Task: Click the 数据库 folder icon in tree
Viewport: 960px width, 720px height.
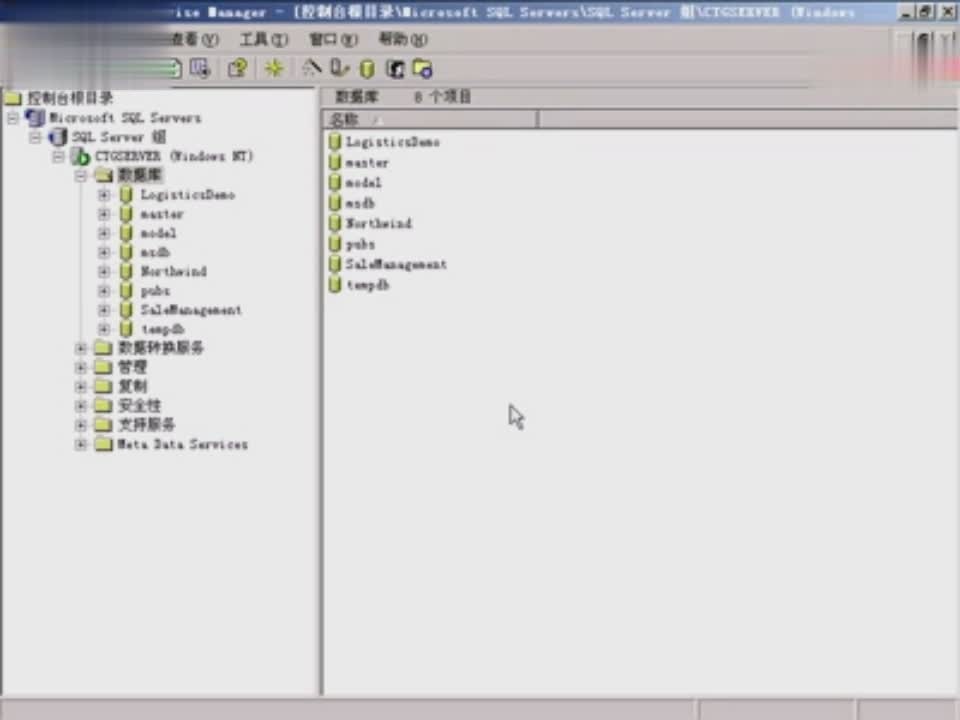Action: click(x=103, y=176)
